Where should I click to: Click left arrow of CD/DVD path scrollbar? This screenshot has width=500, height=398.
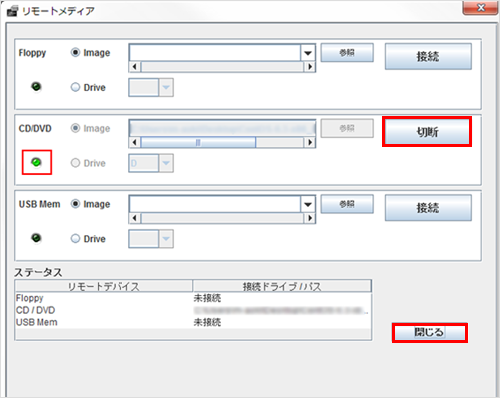coord(134,142)
